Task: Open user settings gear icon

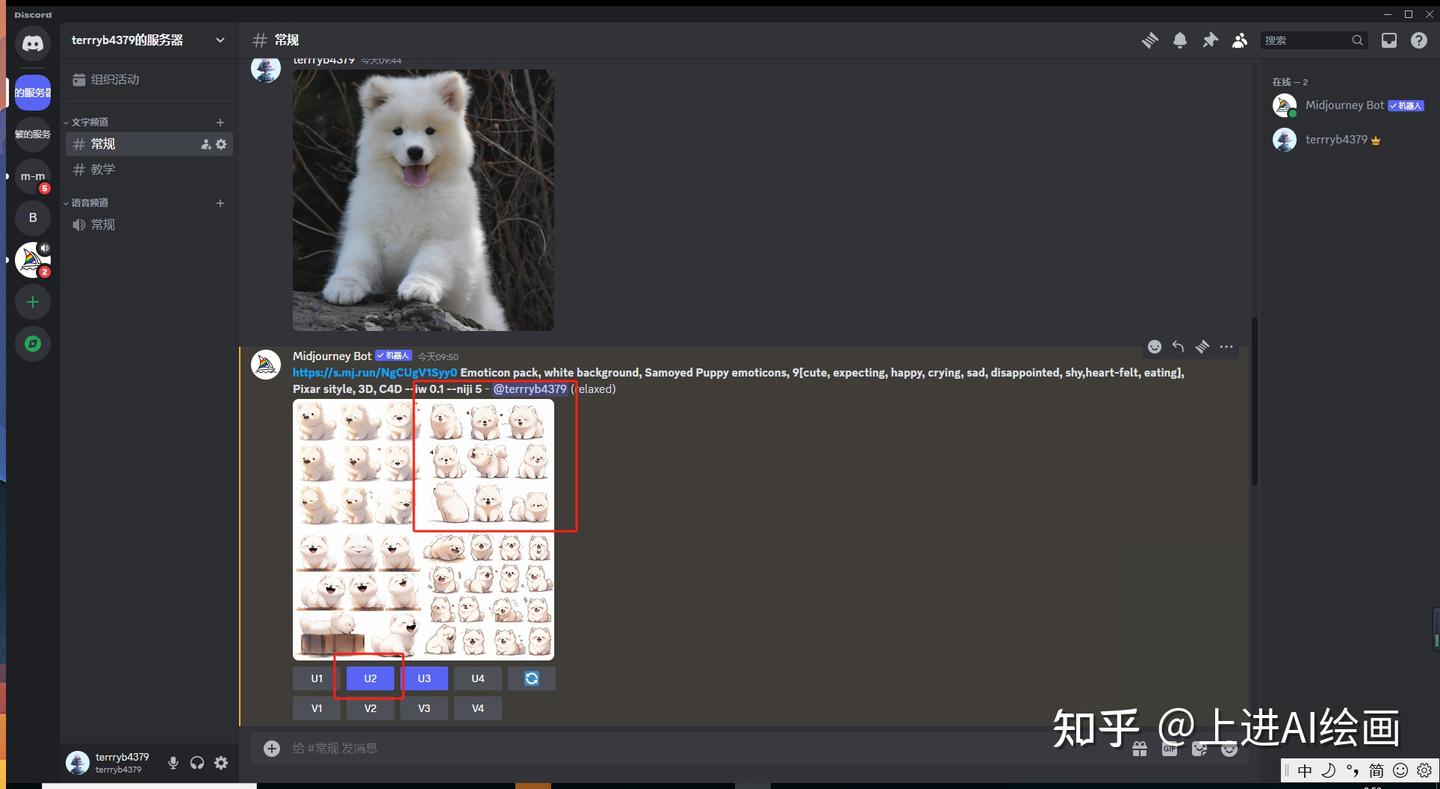Action: coord(221,763)
